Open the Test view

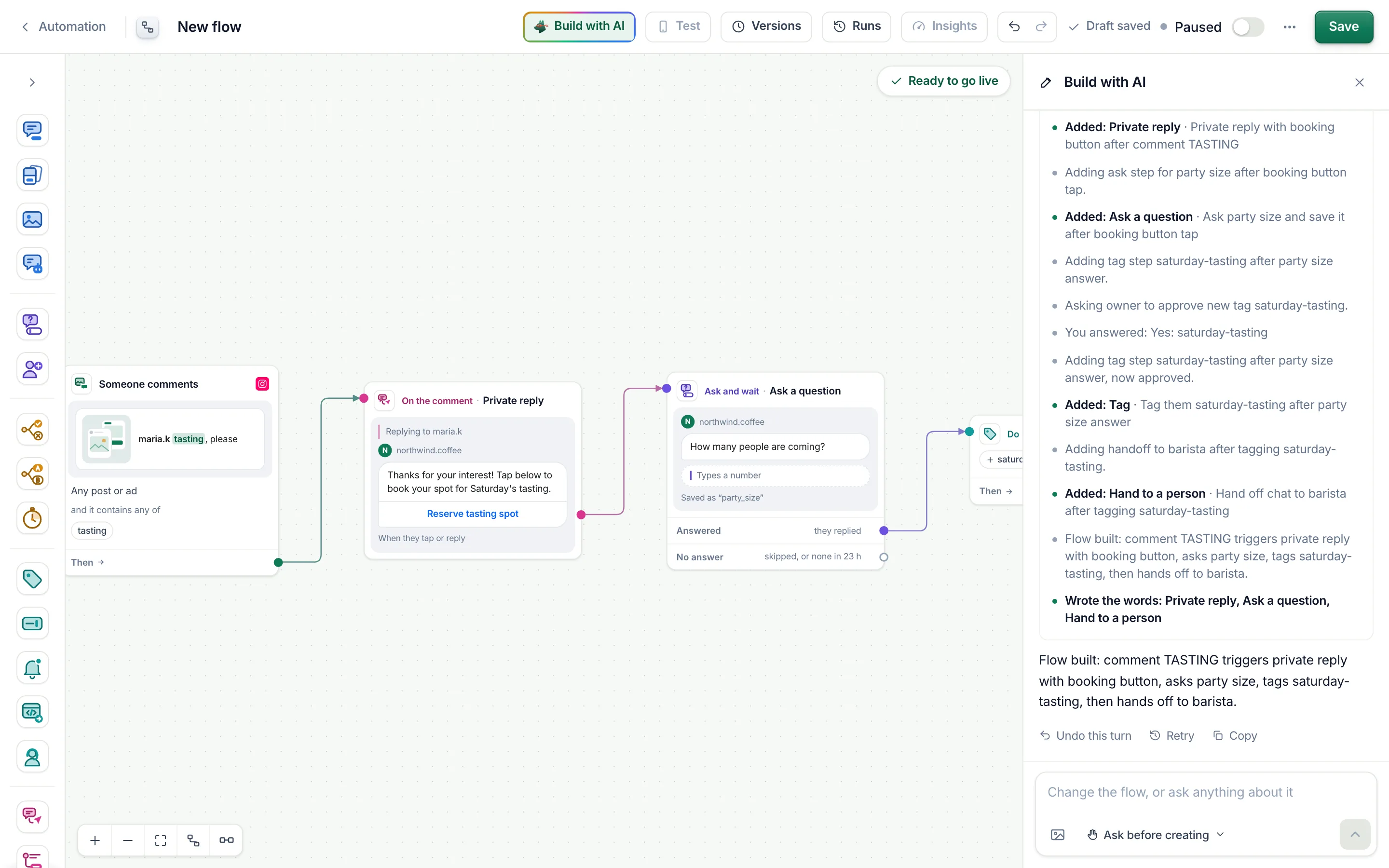click(678, 27)
